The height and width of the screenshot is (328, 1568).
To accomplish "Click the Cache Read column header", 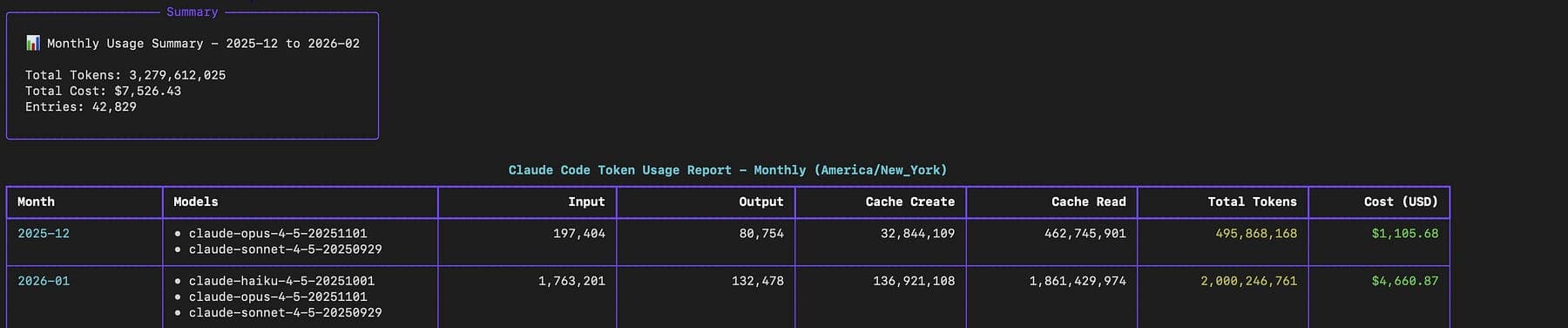I will click(1089, 202).
